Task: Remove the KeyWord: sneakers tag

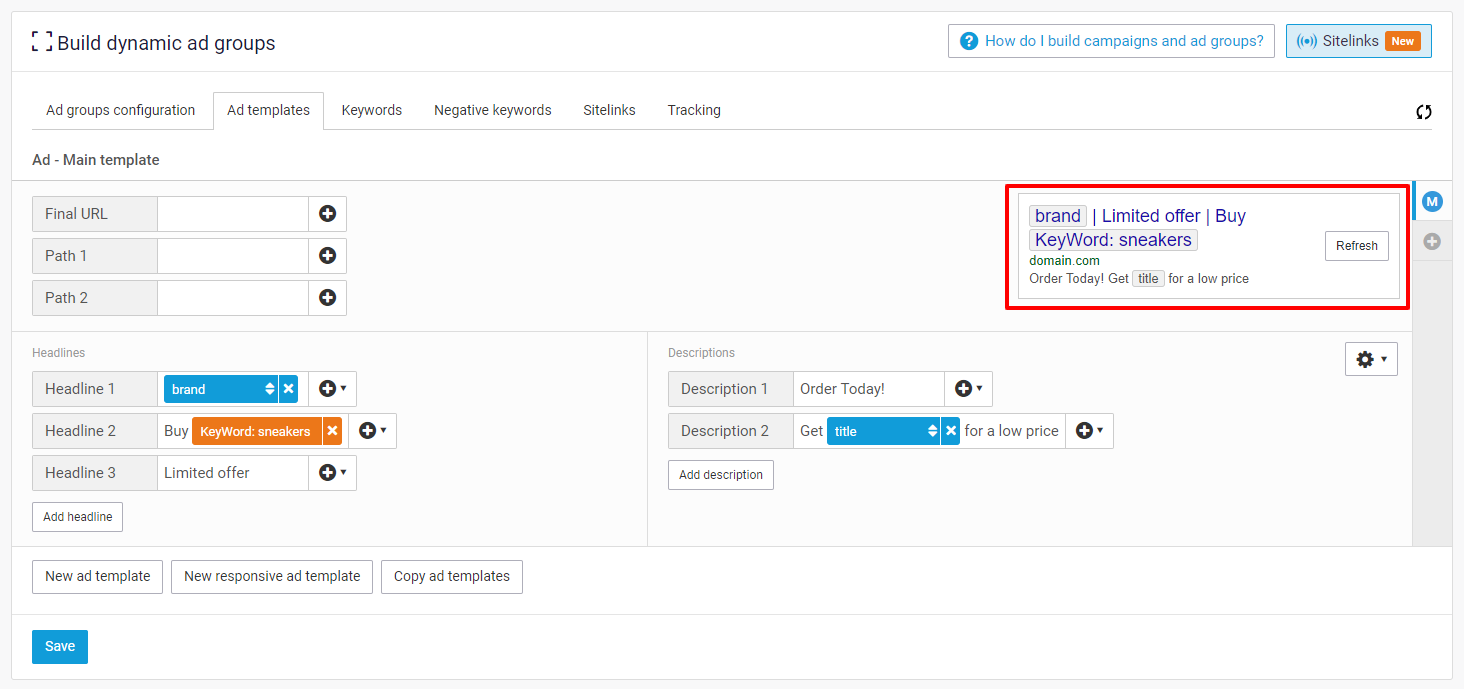Action: pos(332,431)
